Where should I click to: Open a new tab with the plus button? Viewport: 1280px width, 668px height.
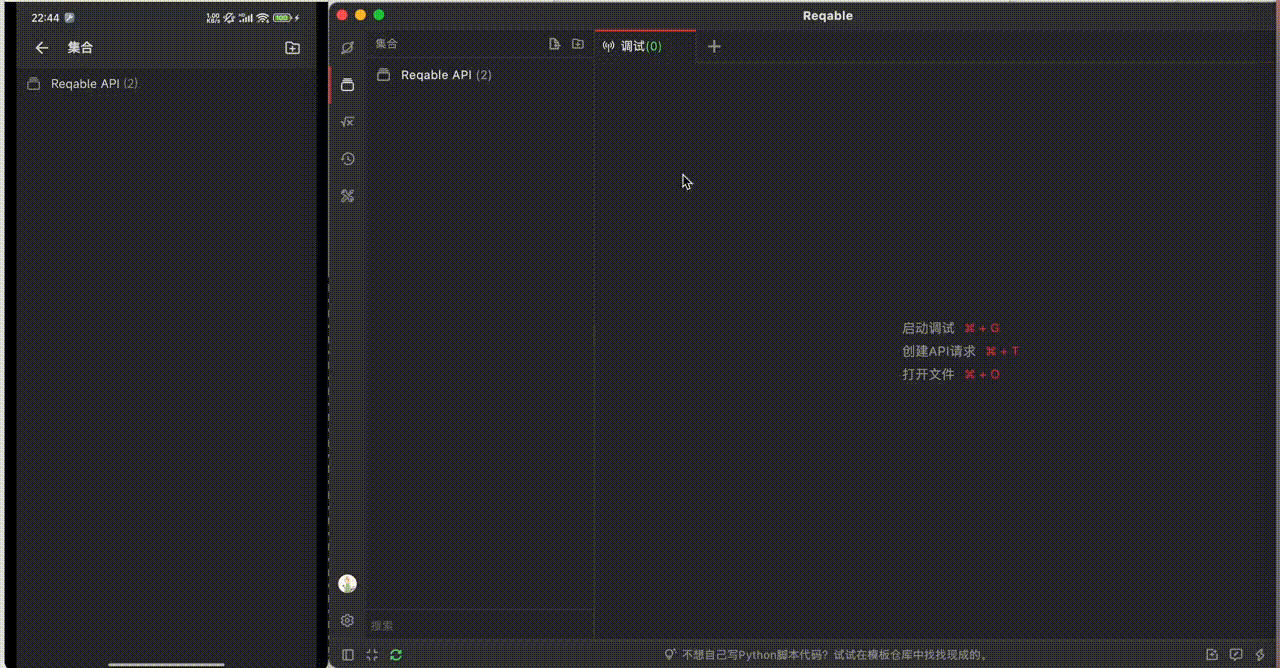(714, 46)
